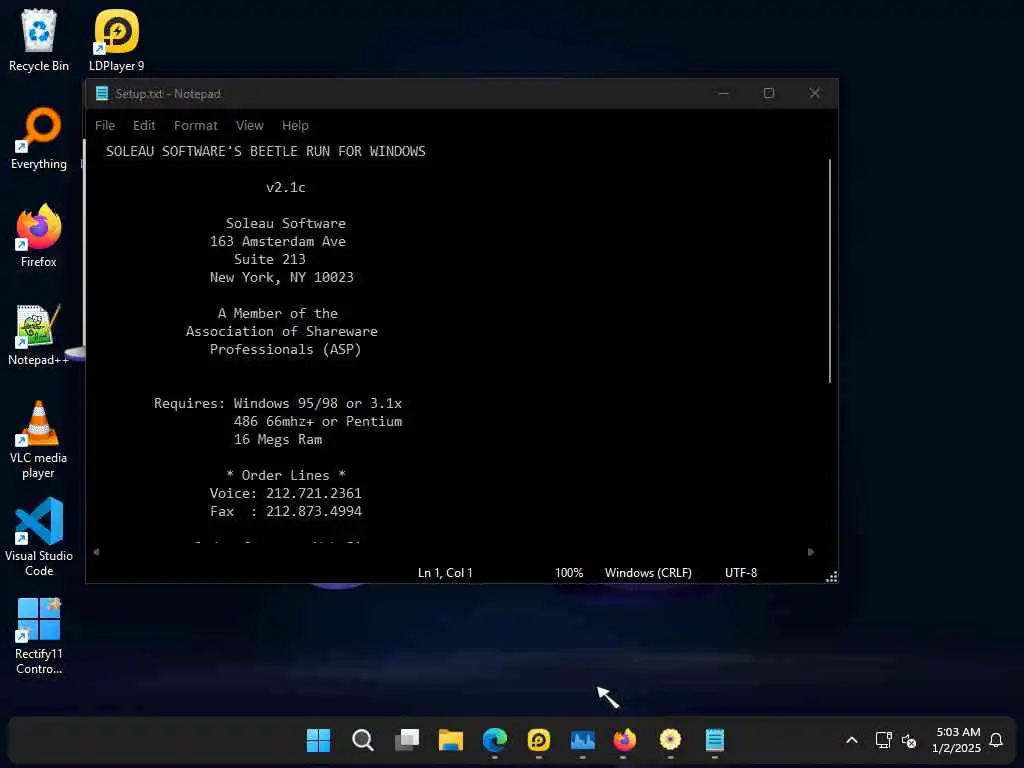The height and width of the screenshot is (768, 1024).
Task: Open the Help menu in Notepad
Action: point(295,125)
